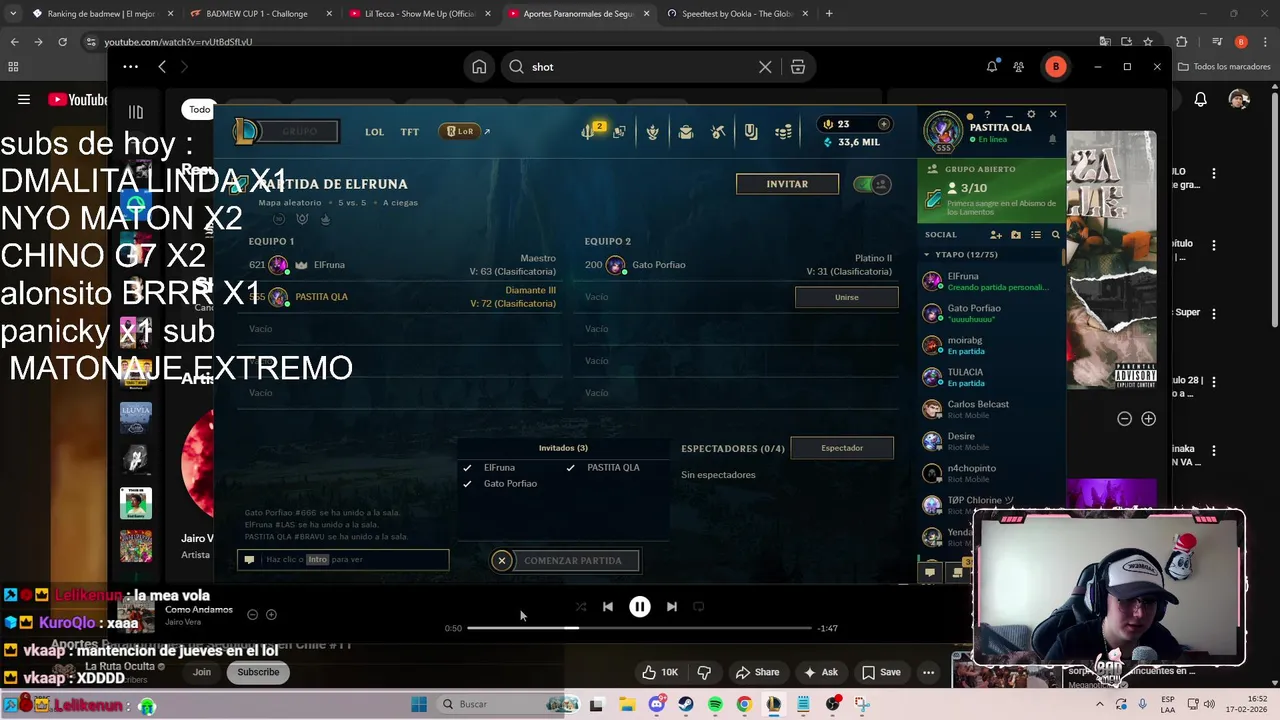The image size is (1280, 720).
Task: Open the backpack collection icon in League navbar
Action: tap(685, 132)
